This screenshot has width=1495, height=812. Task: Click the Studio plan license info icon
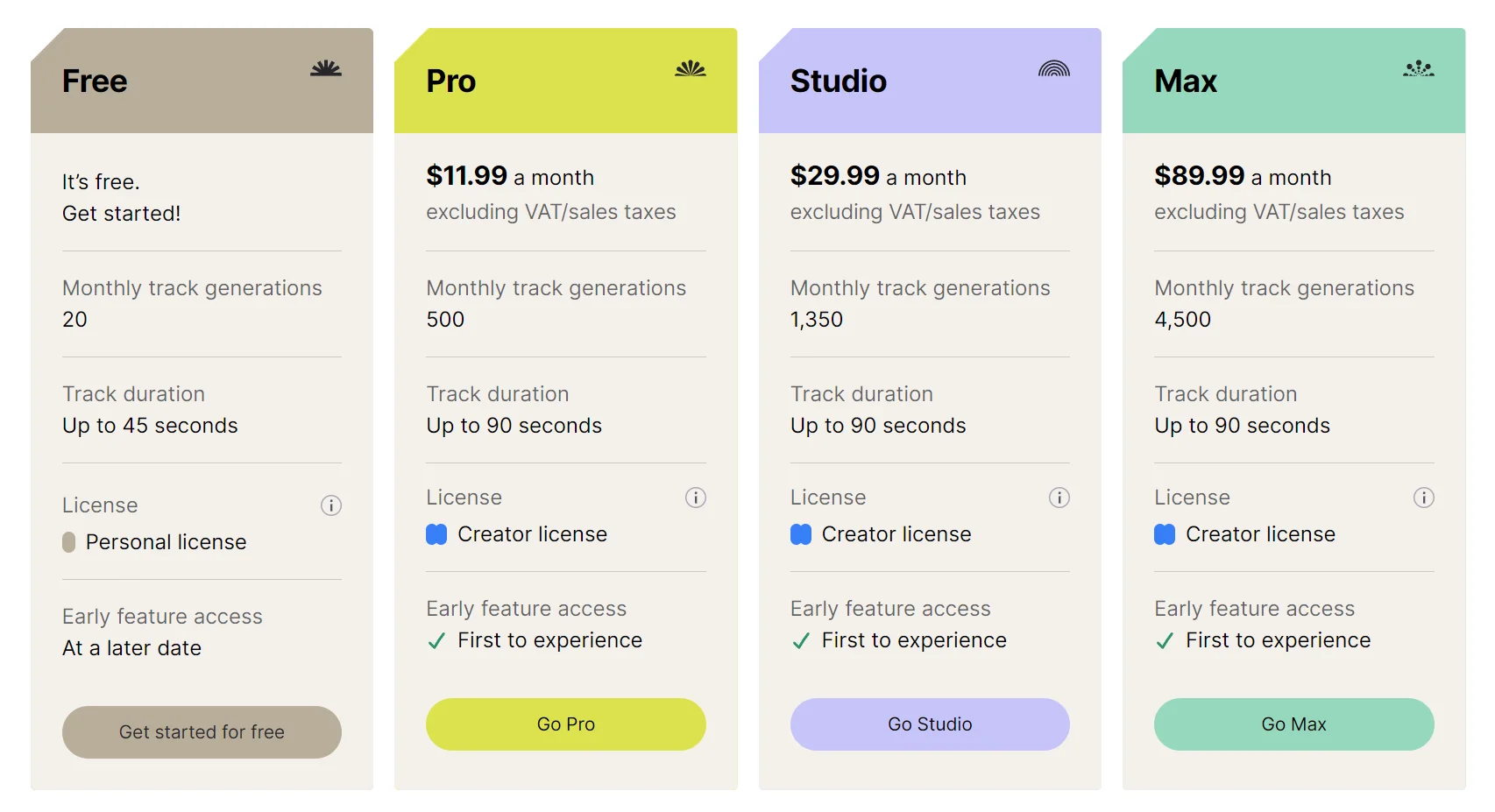[1059, 498]
